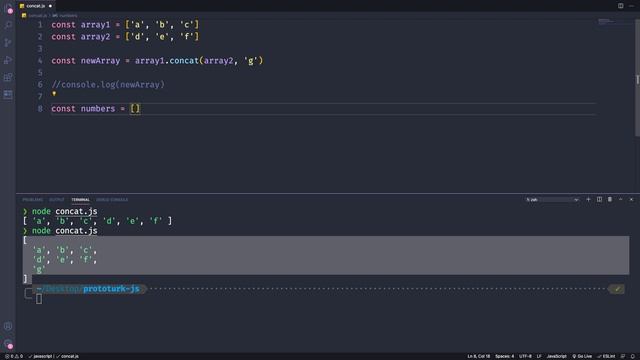Viewport: 640px width, 360px height.
Task: Click the 'g' output in the terminal
Action: point(39,269)
